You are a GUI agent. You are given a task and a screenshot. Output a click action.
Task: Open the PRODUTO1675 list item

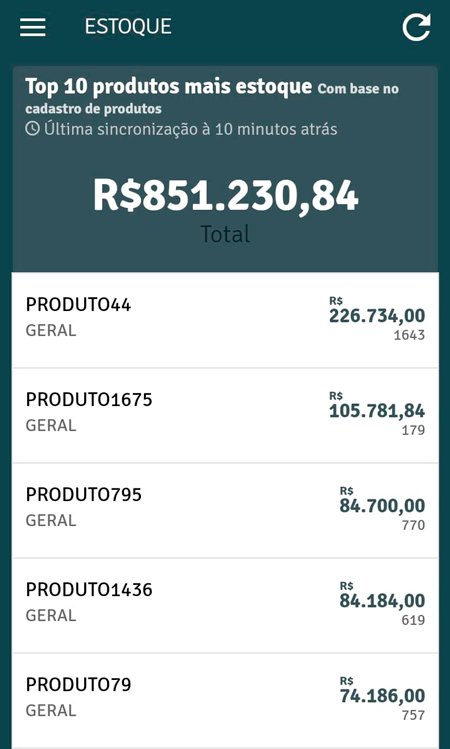225,415
